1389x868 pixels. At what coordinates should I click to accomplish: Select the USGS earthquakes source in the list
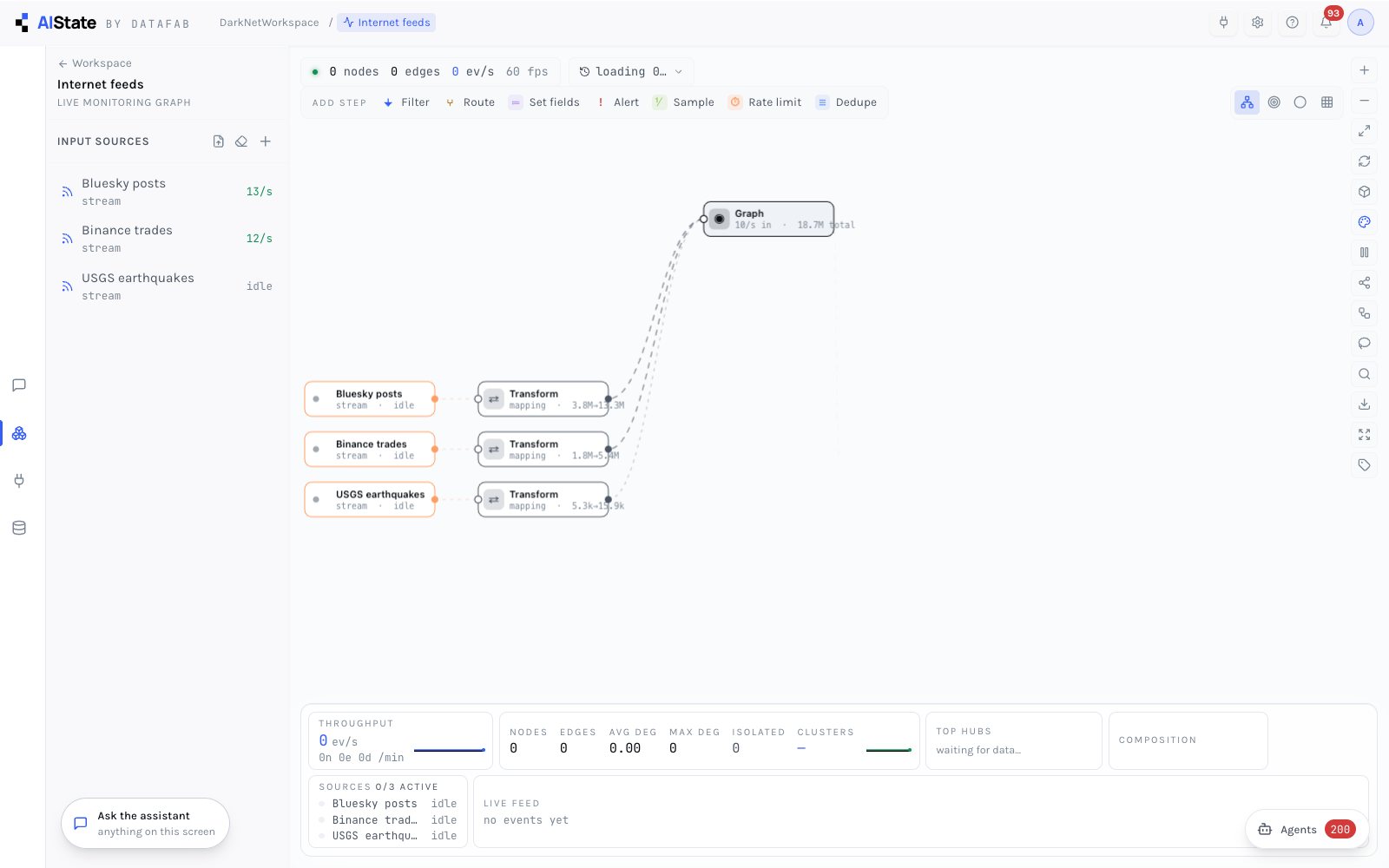tap(167, 286)
